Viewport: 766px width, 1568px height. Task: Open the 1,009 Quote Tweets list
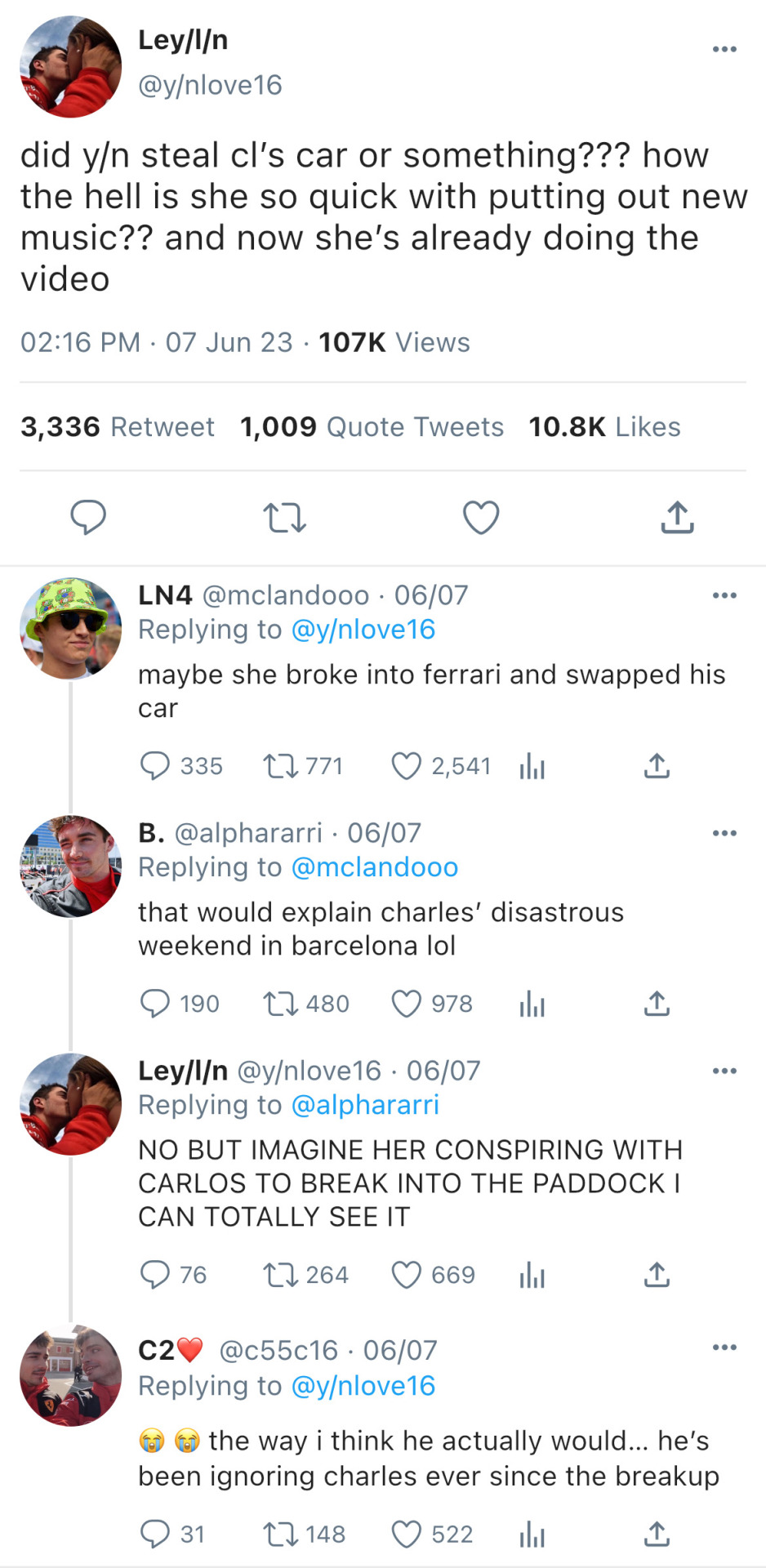[372, 427]
